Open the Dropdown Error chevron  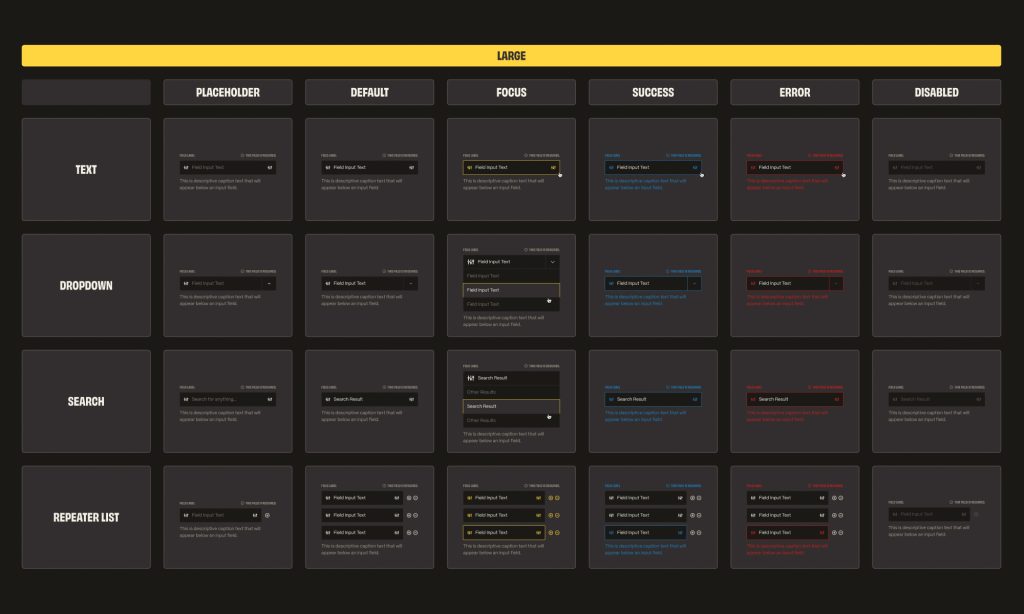(836, 283)
